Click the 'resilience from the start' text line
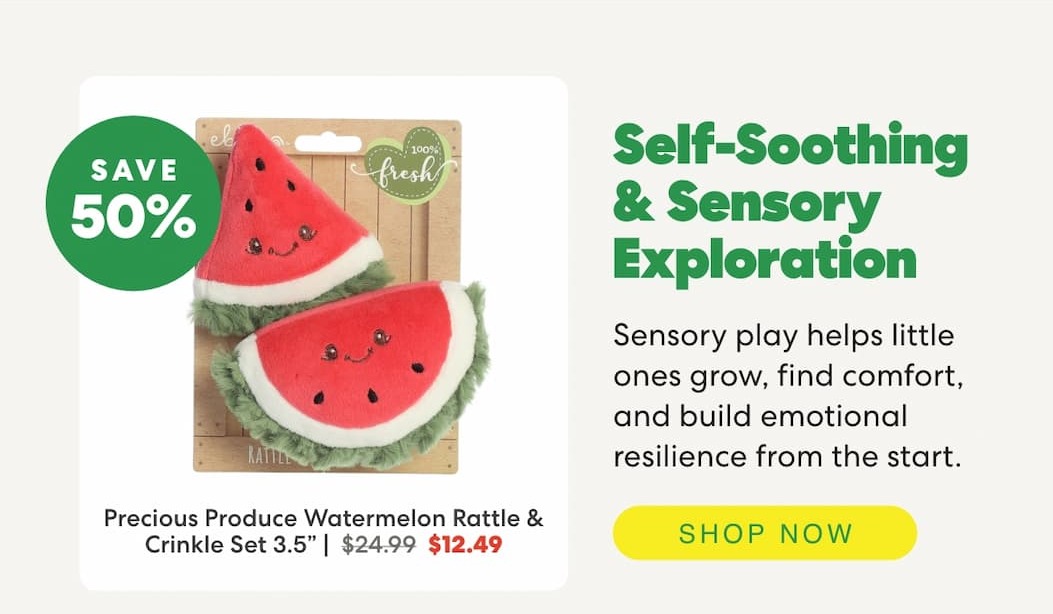 [786, 457]
